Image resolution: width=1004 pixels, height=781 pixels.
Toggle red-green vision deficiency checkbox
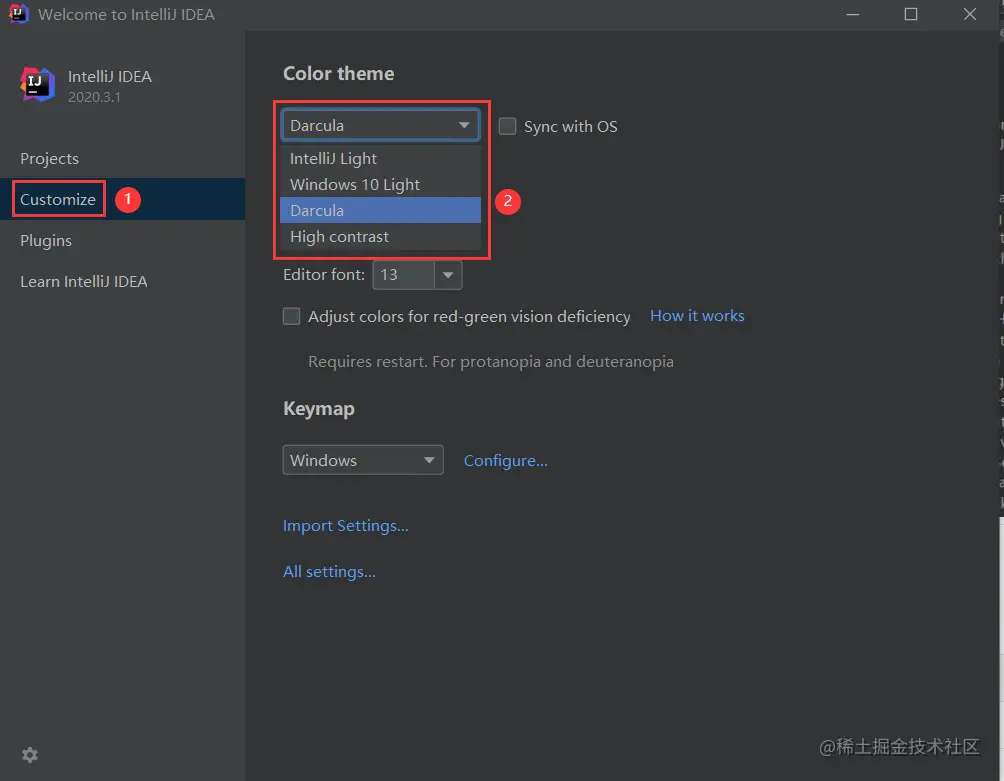[x=291, y=316]
